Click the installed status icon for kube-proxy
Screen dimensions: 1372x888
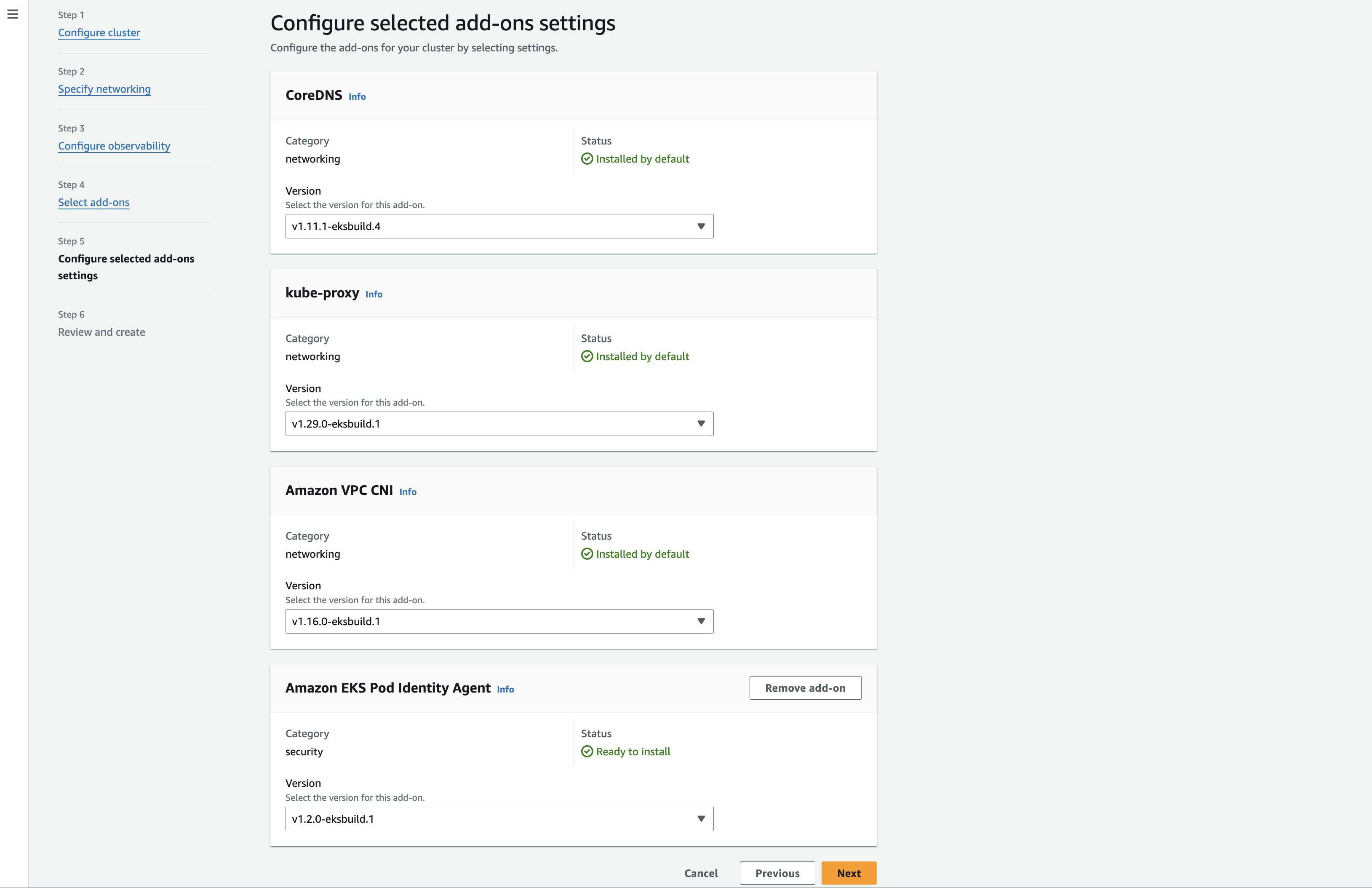click(587, 356)
